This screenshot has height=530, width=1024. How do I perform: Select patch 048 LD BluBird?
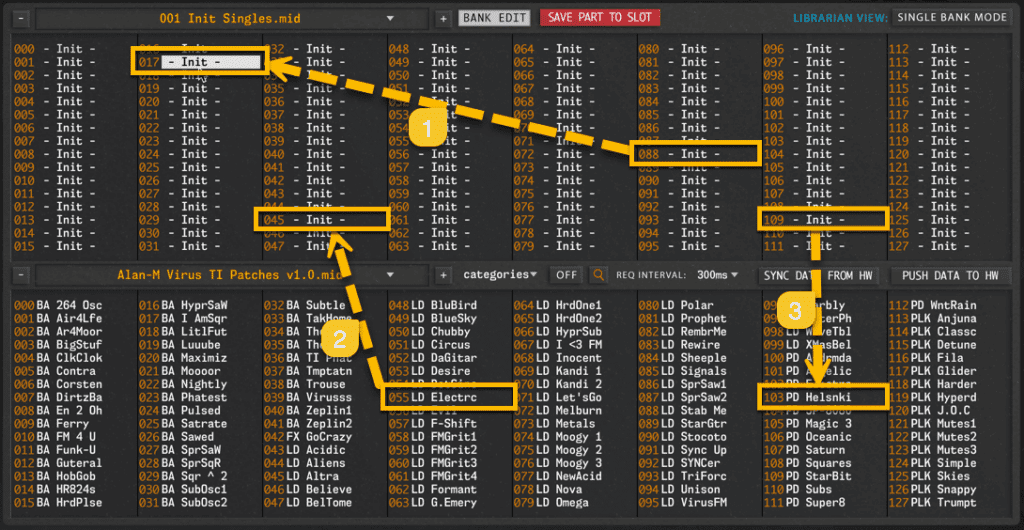click(433, 305)
